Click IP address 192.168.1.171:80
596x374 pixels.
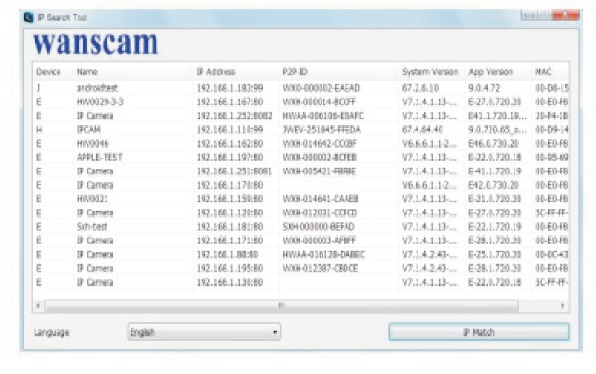230,241
